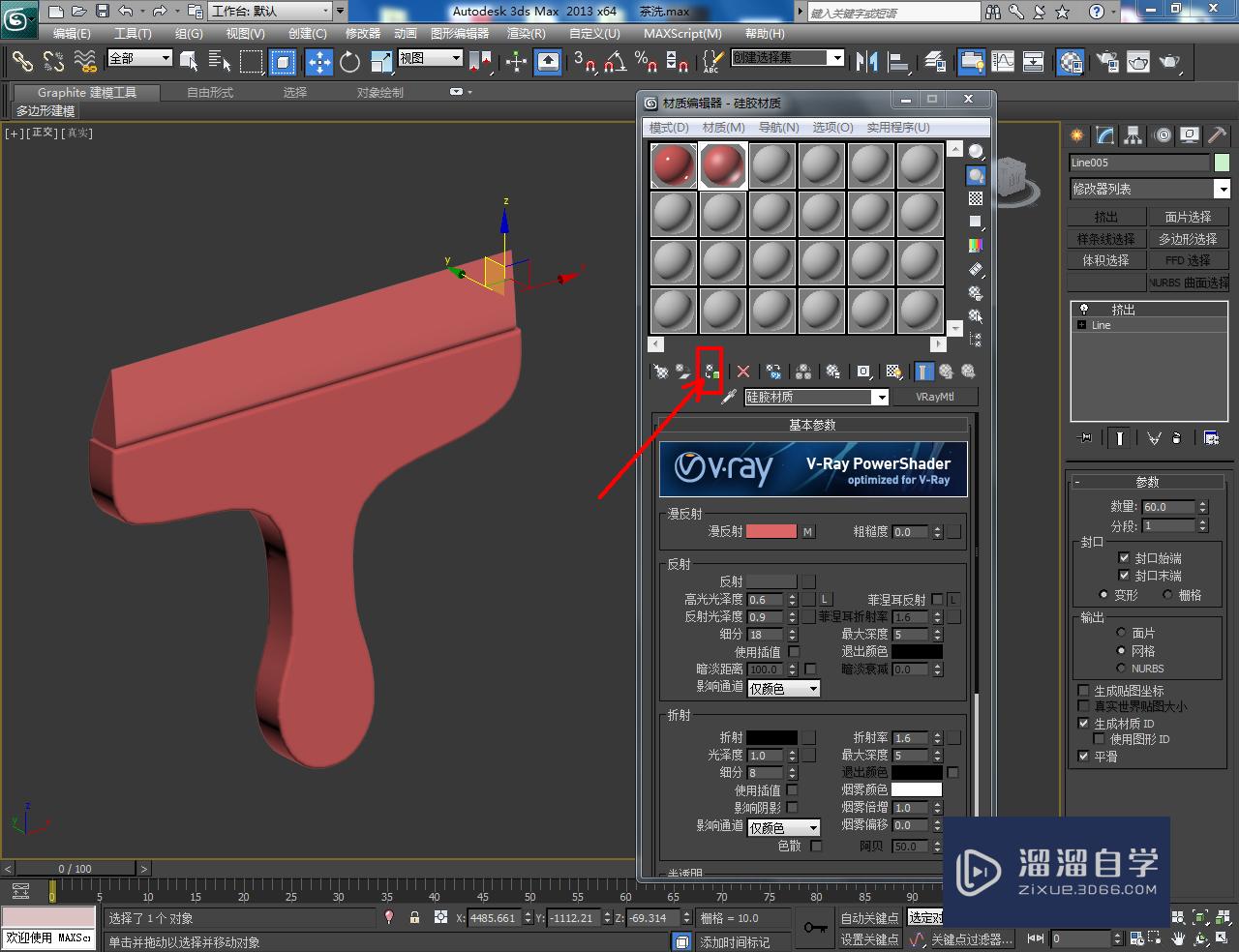
Task: Click Make Material Copy icon
Action: click(x=773, y=372)
